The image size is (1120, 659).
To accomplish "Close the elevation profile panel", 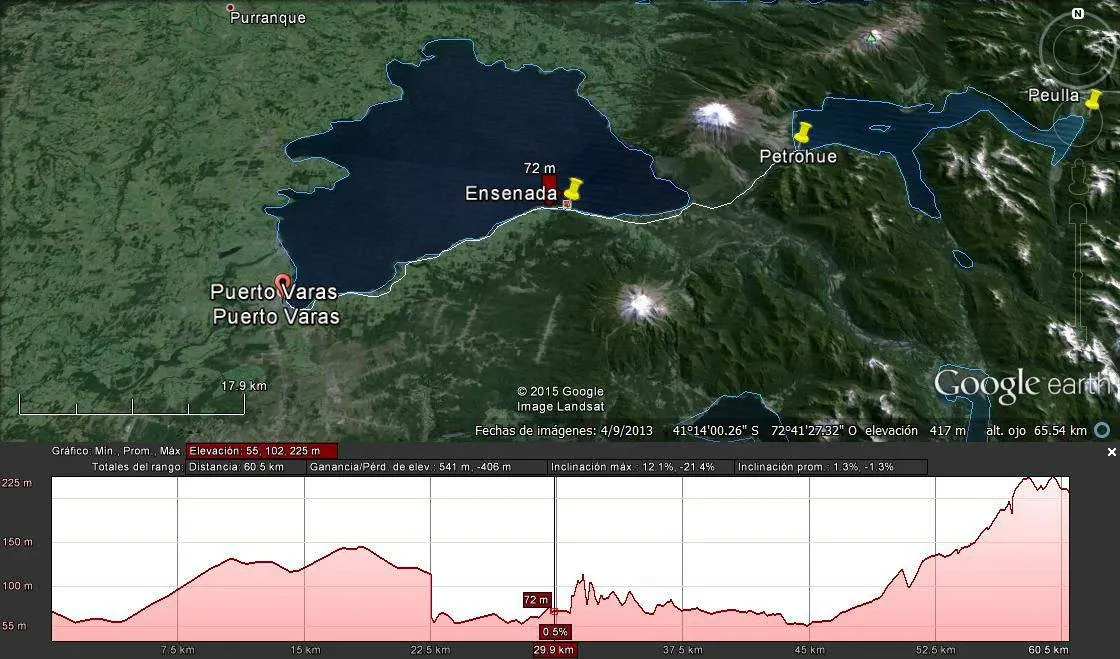I will point(1111,453).
